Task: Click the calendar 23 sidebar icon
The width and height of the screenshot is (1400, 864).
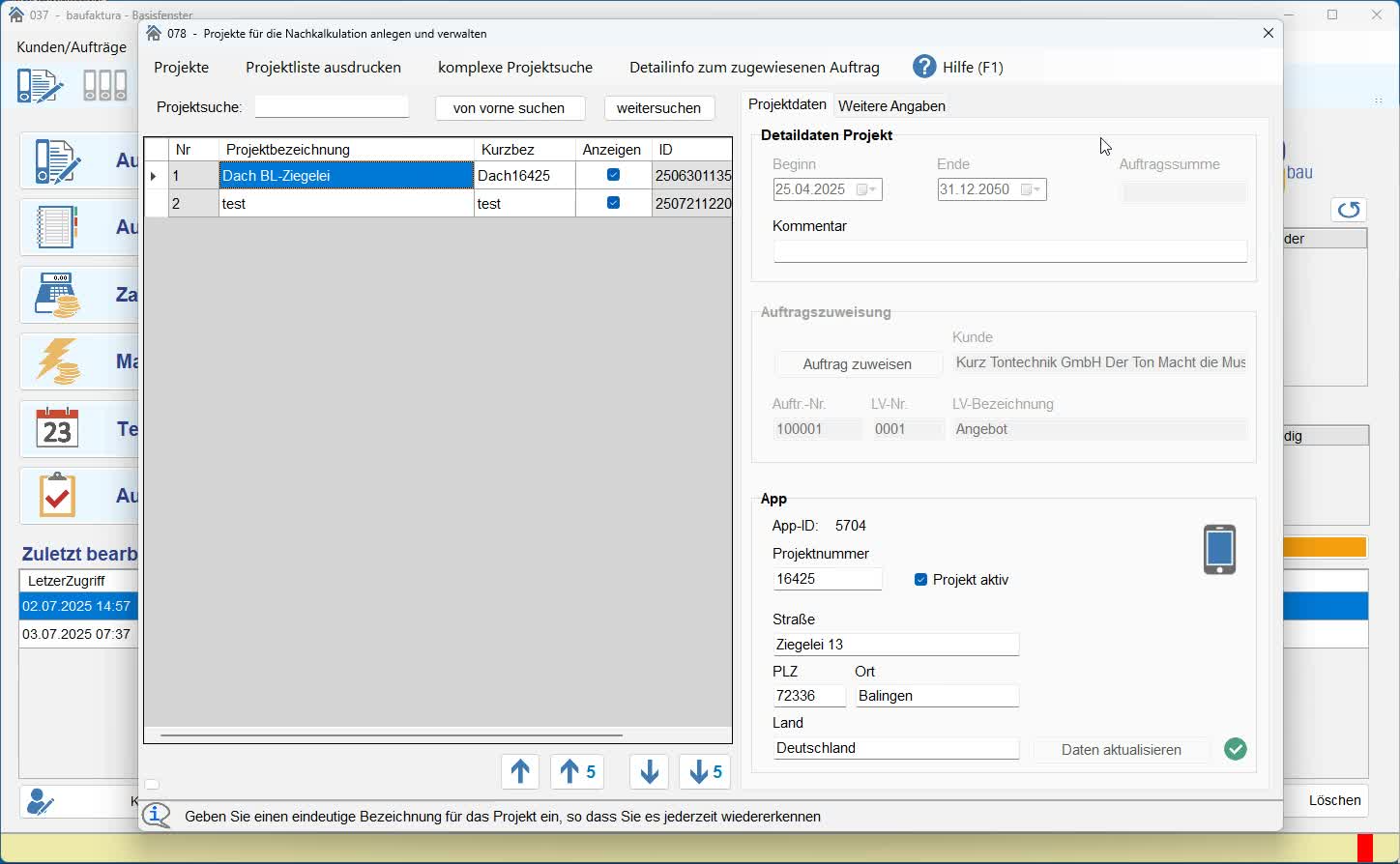Action: [x=57, y=429]
